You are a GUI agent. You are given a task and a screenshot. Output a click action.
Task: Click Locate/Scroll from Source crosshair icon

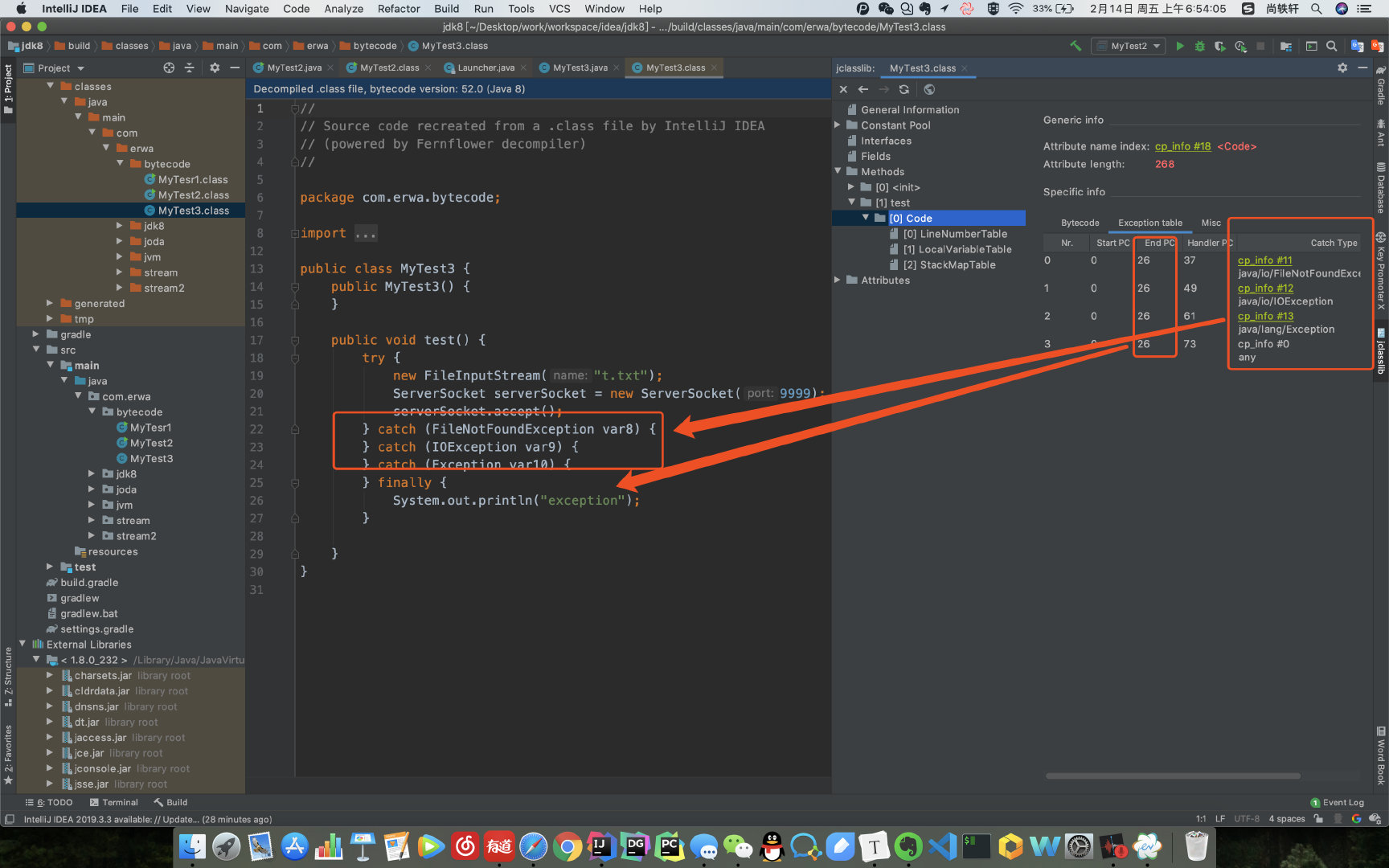coord(169,68)
